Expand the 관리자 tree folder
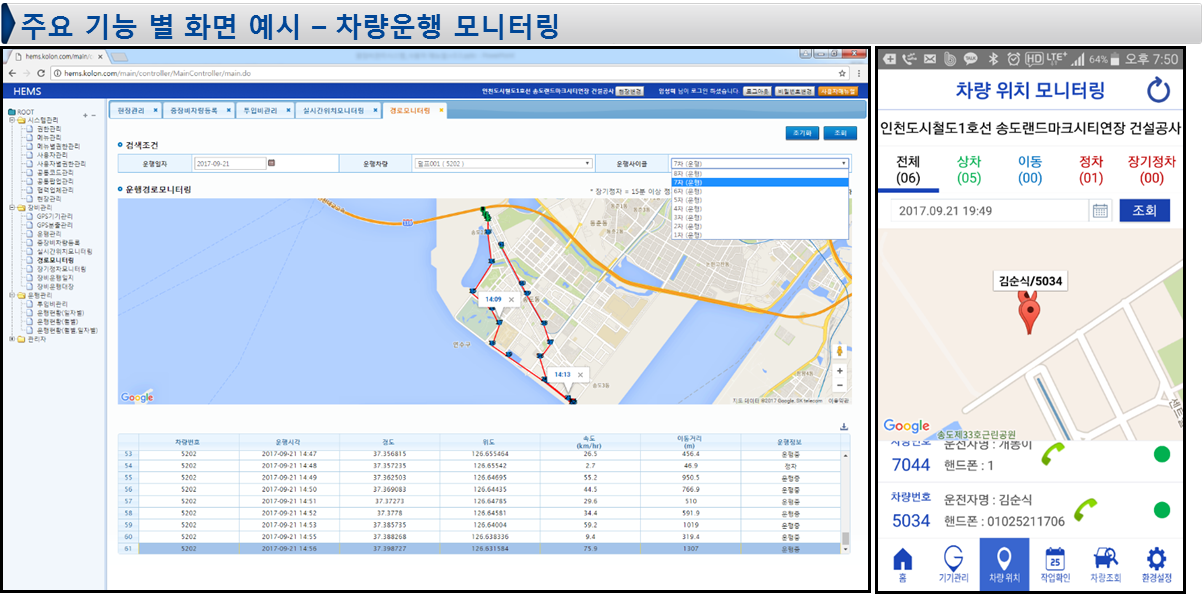This screenshot has height=594, width=1202. tap(10, 339)
